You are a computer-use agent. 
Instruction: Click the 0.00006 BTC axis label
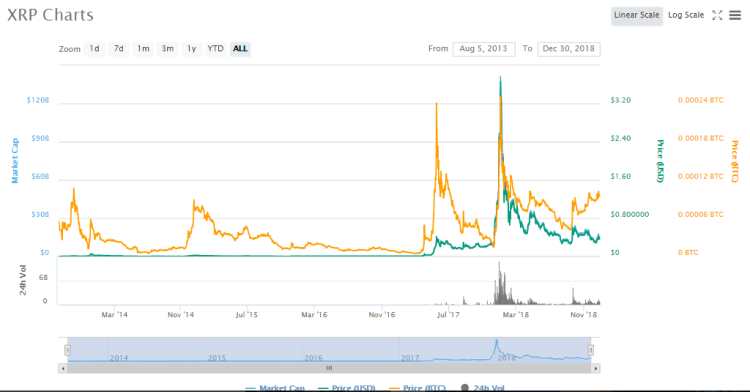click(x=701, y=215)
